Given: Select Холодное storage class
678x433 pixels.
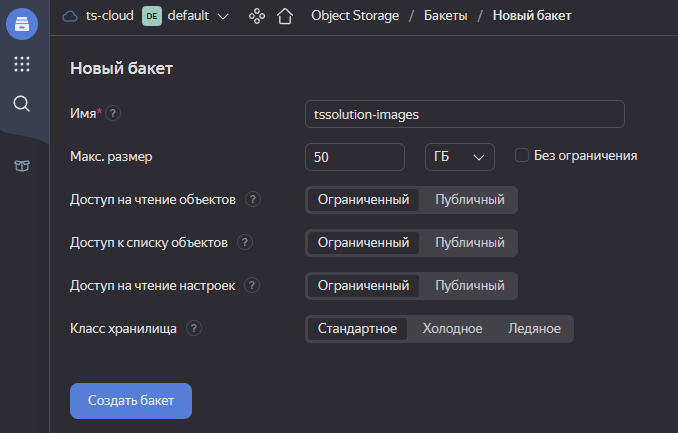Looking at the screenshot, I should coord(452,328).
